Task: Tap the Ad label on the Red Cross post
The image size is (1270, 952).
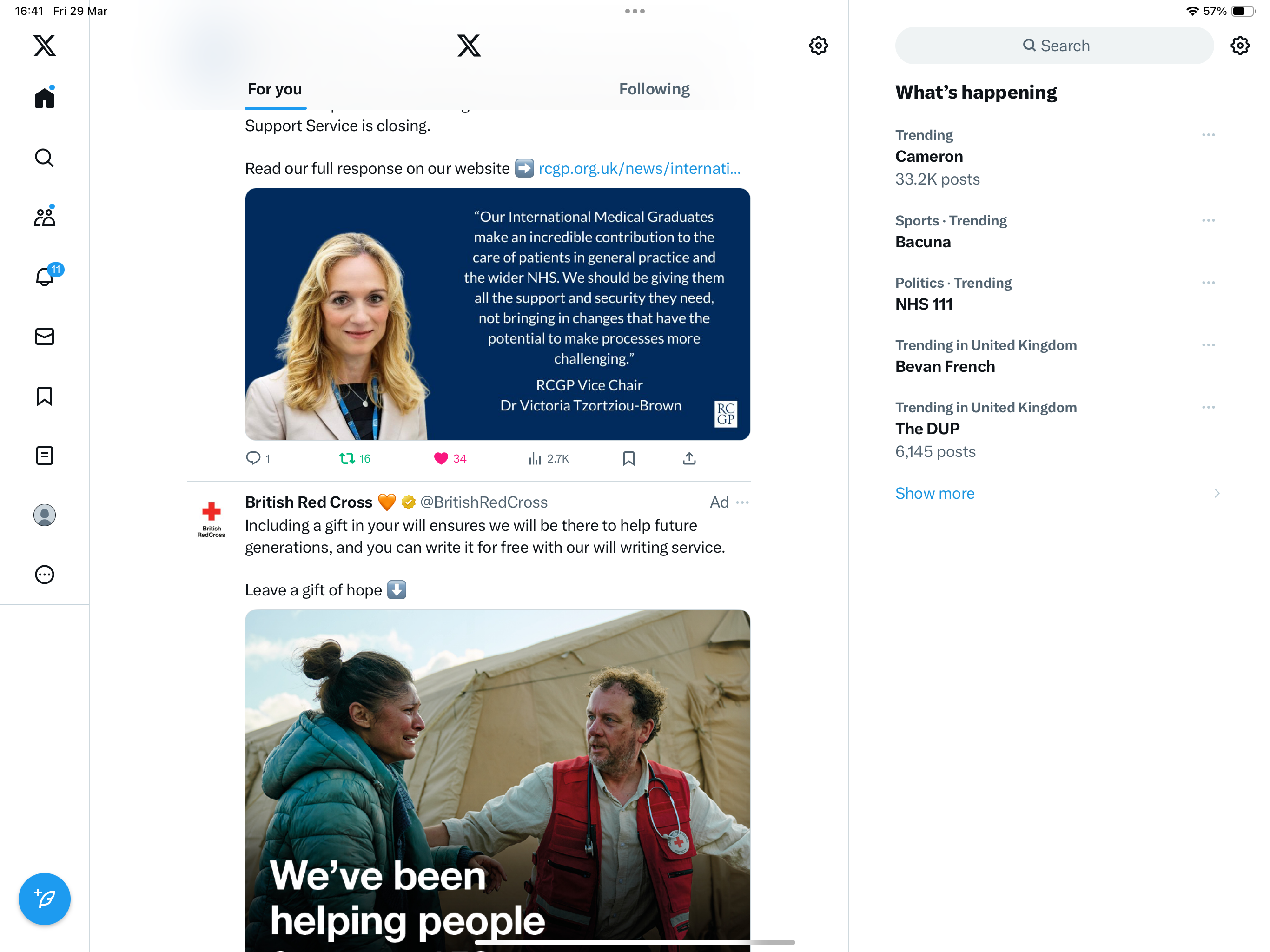Action: tap(719, 502)
